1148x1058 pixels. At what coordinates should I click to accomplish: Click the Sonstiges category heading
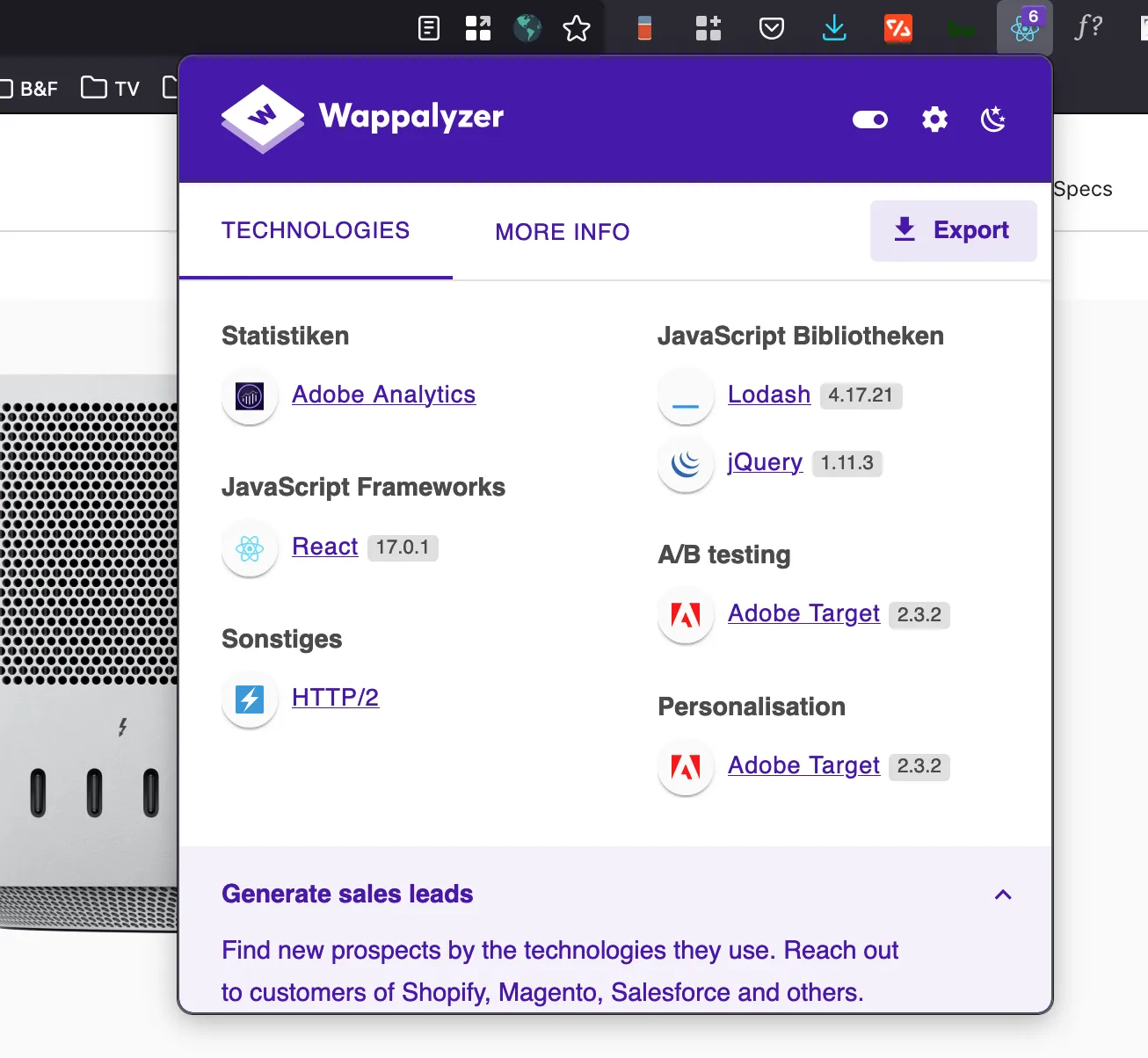281,639
